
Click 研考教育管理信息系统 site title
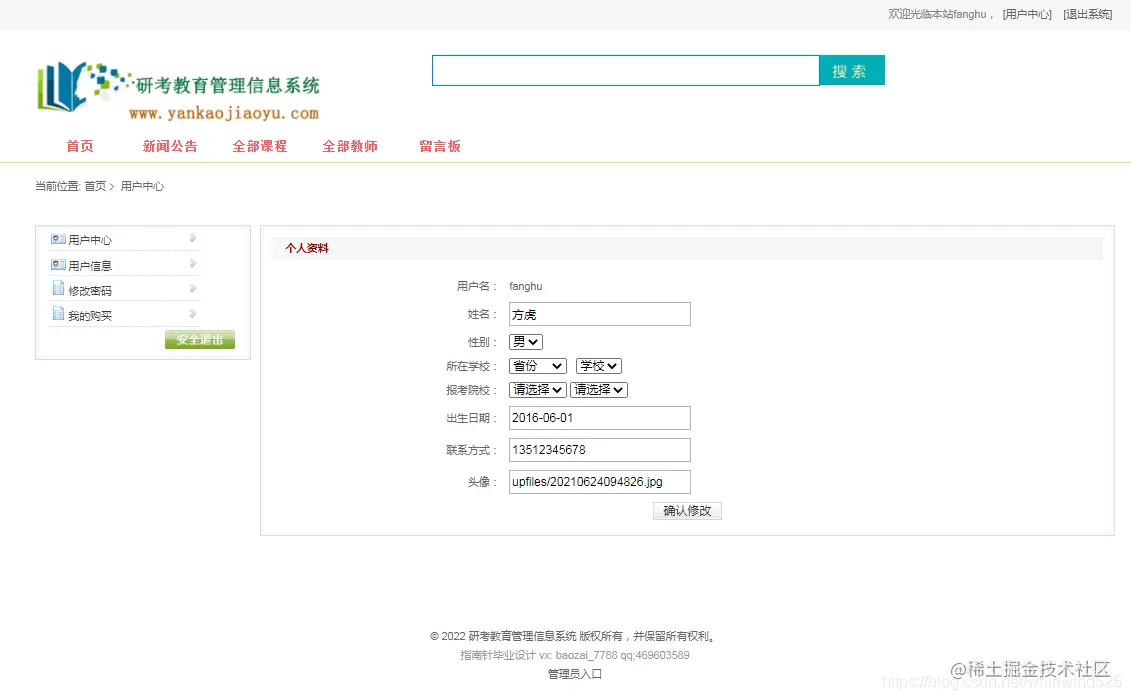(x=228, y=85)
